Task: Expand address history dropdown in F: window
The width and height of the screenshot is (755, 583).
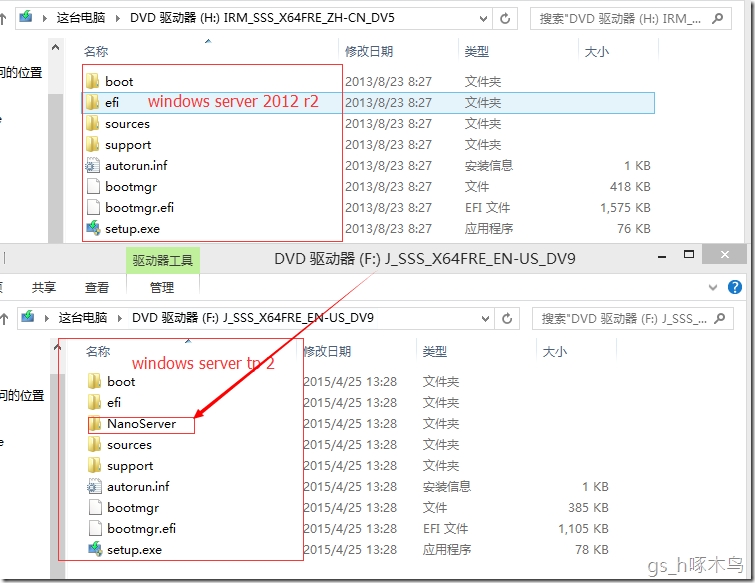Action: coord(485,318)
